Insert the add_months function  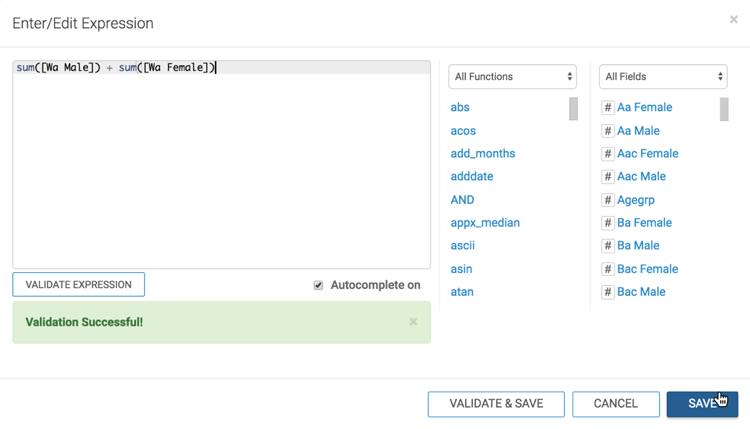[x=482, y=154]
